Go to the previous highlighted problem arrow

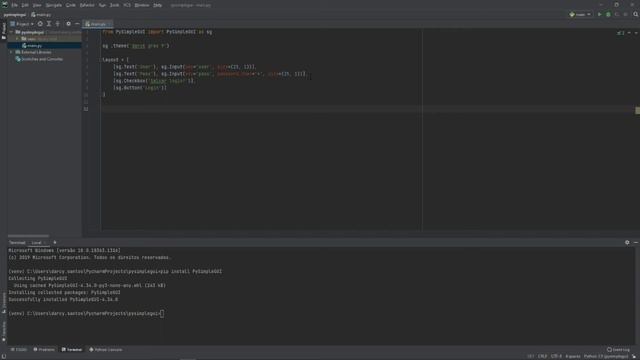[x=629, y=33]
